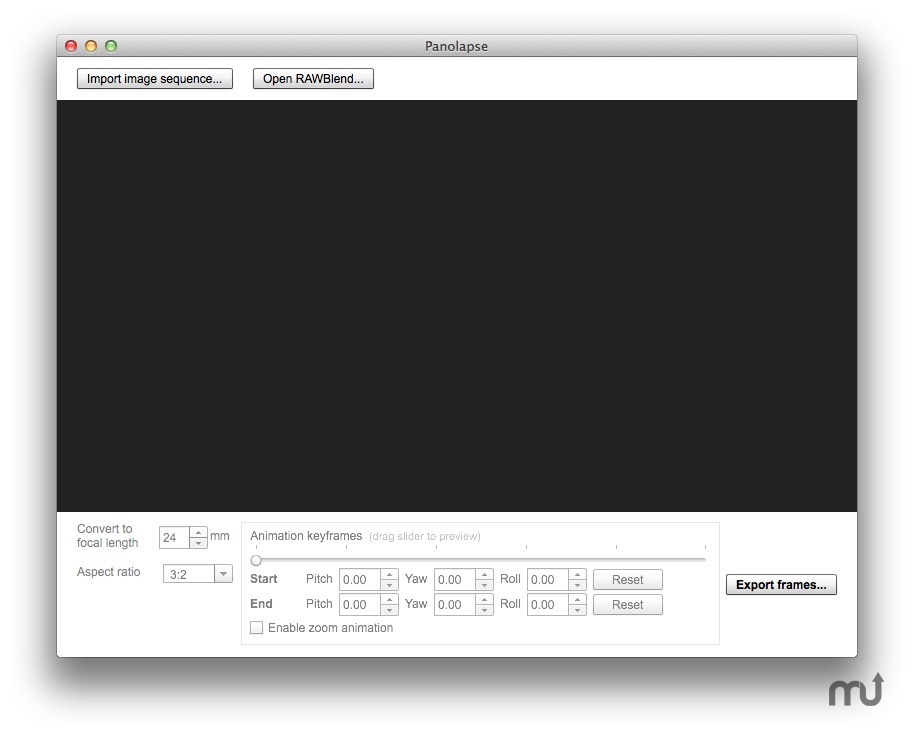Increment End Yaw value
This screenshot has height=736, width=914.
click(484, 600)
